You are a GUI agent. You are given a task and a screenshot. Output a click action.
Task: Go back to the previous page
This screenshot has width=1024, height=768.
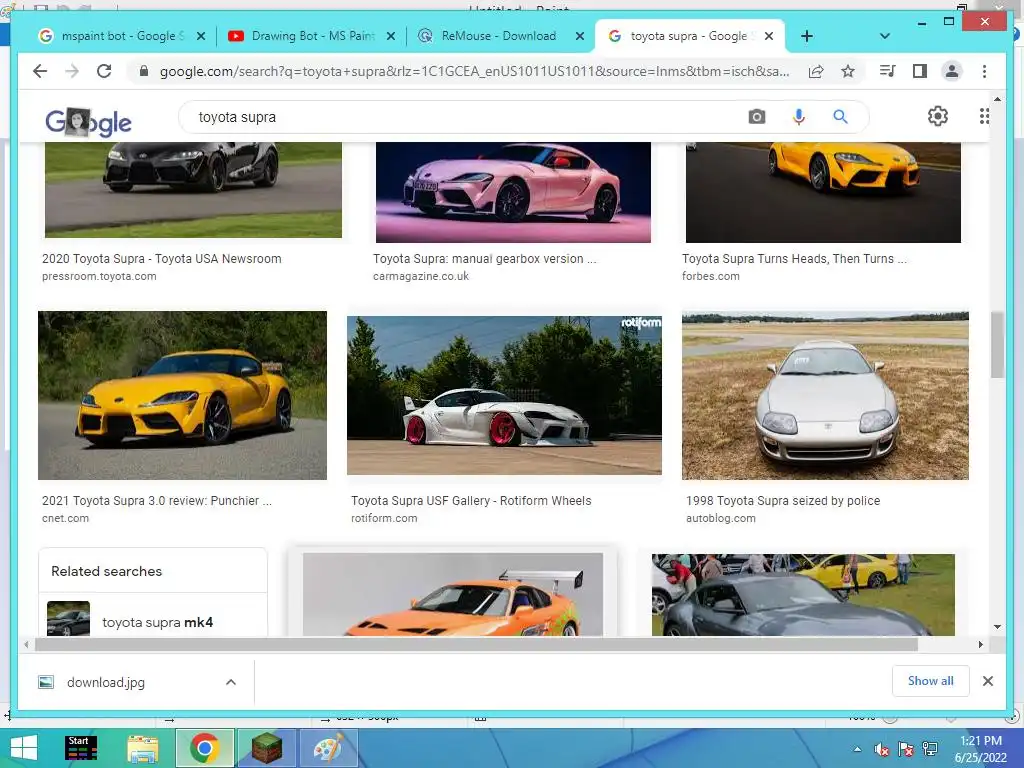coord(40,71)
